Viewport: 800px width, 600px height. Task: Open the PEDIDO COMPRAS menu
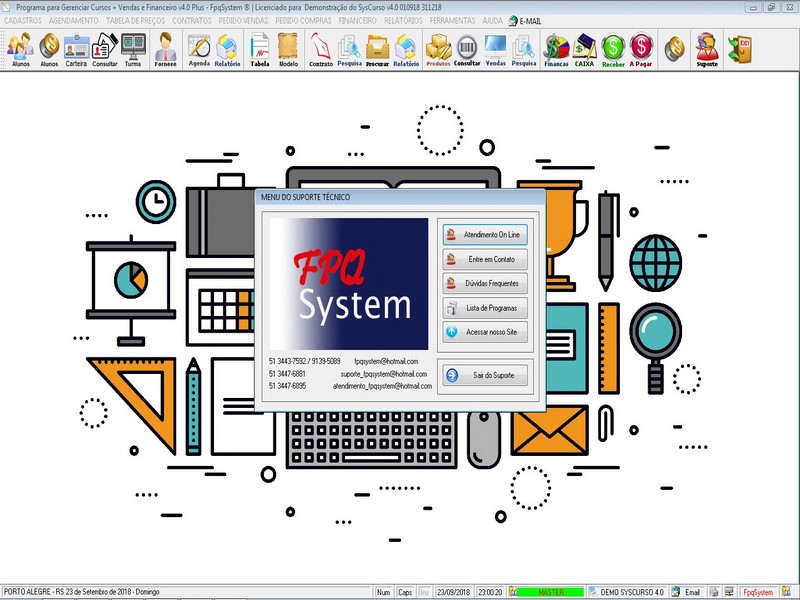click(x=304, y=20)
